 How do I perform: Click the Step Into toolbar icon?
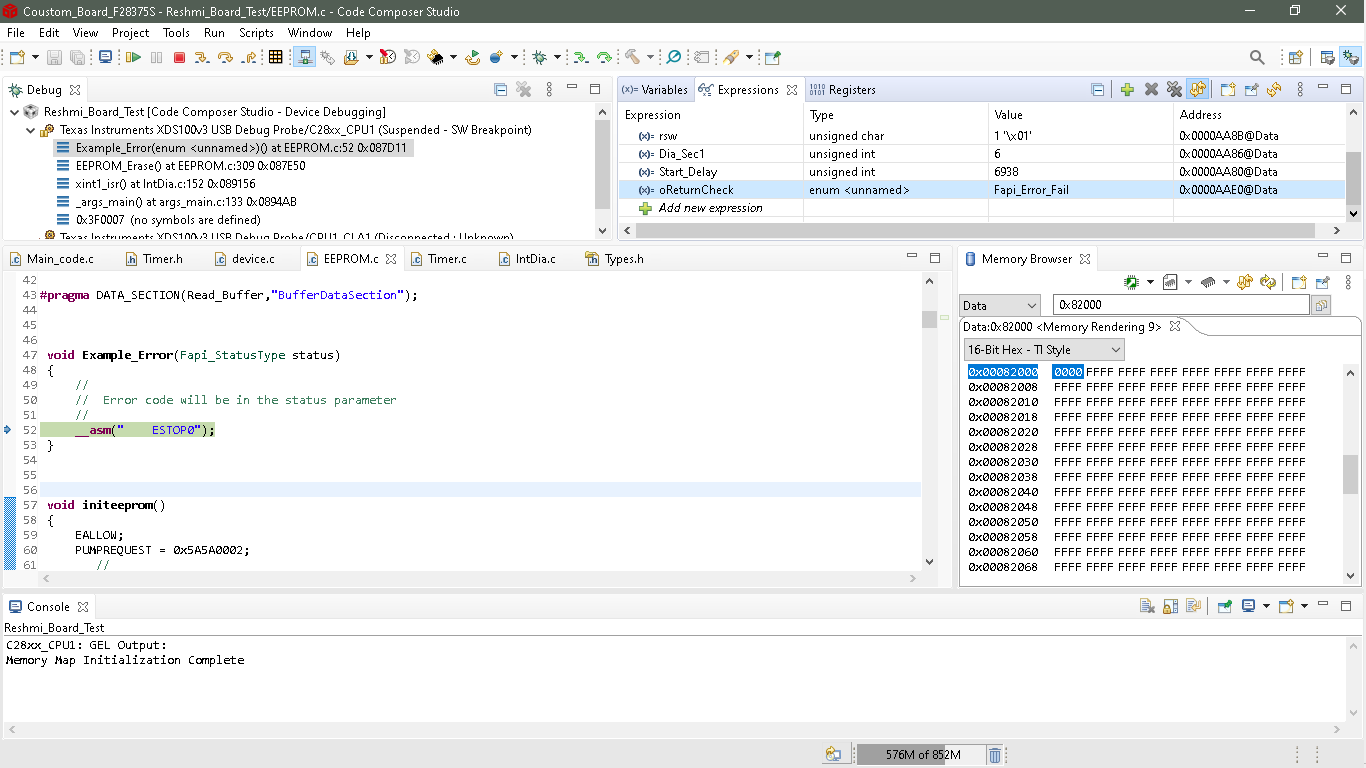point(201,58)
